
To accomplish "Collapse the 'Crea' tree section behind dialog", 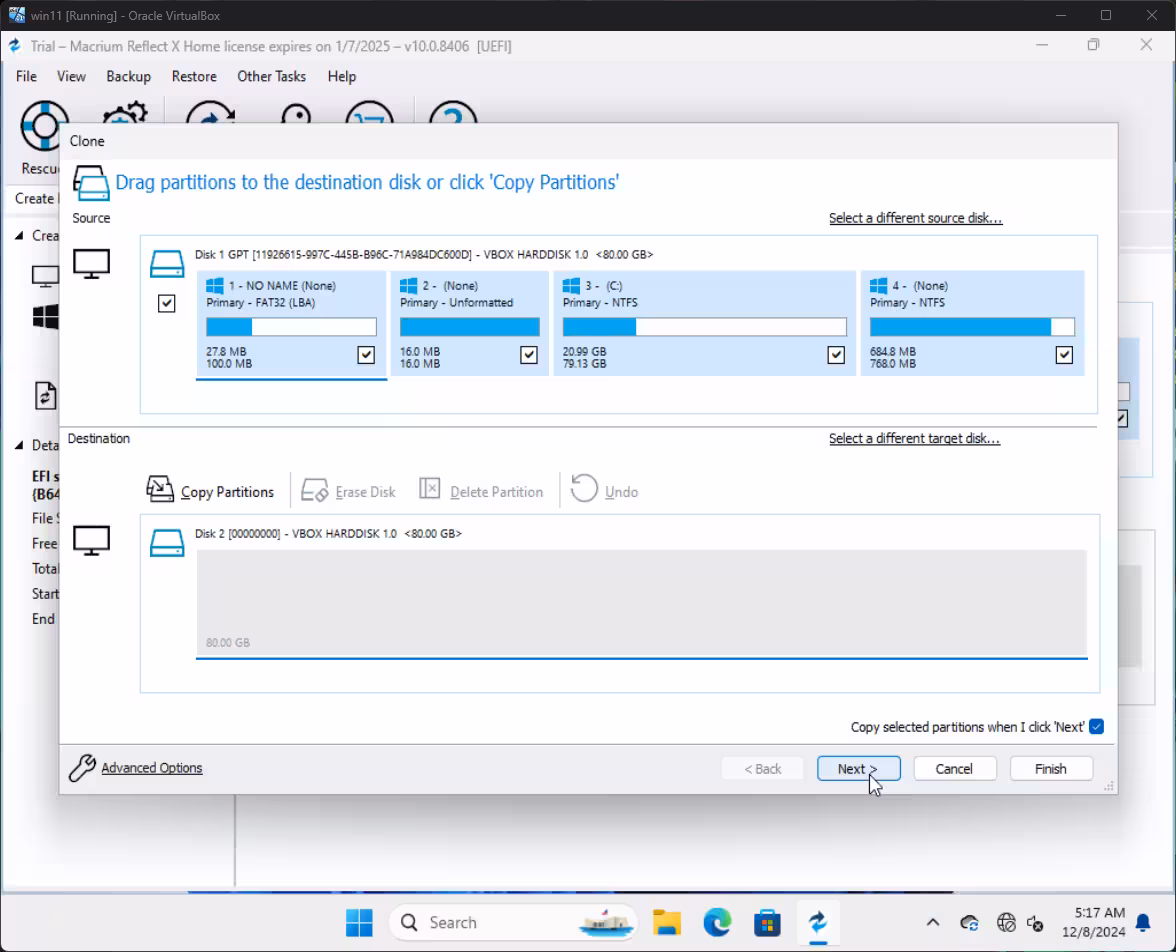I will click(x=20, y=236).
